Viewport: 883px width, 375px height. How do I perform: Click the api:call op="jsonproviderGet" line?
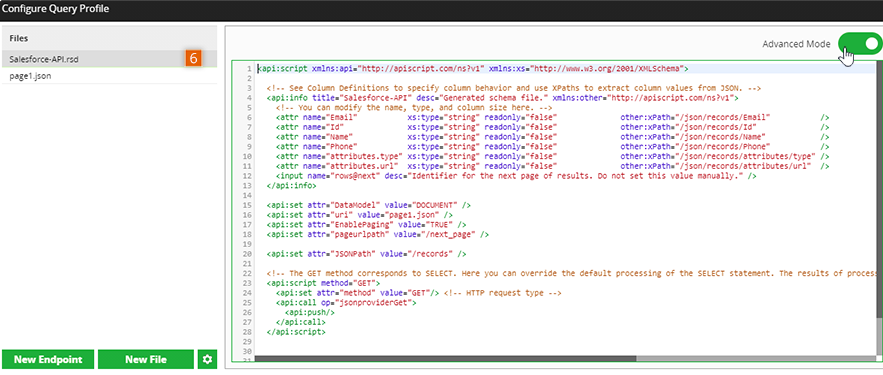[346, 302]
